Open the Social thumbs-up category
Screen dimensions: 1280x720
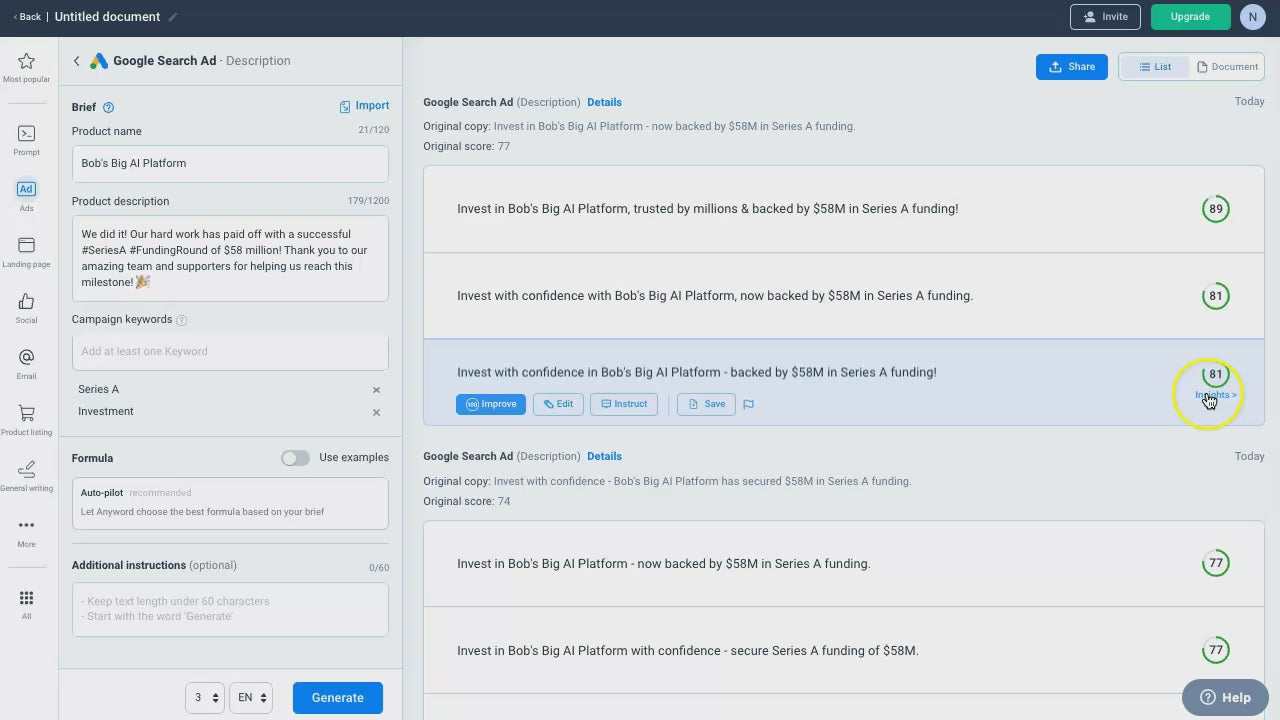pos(26,308)
